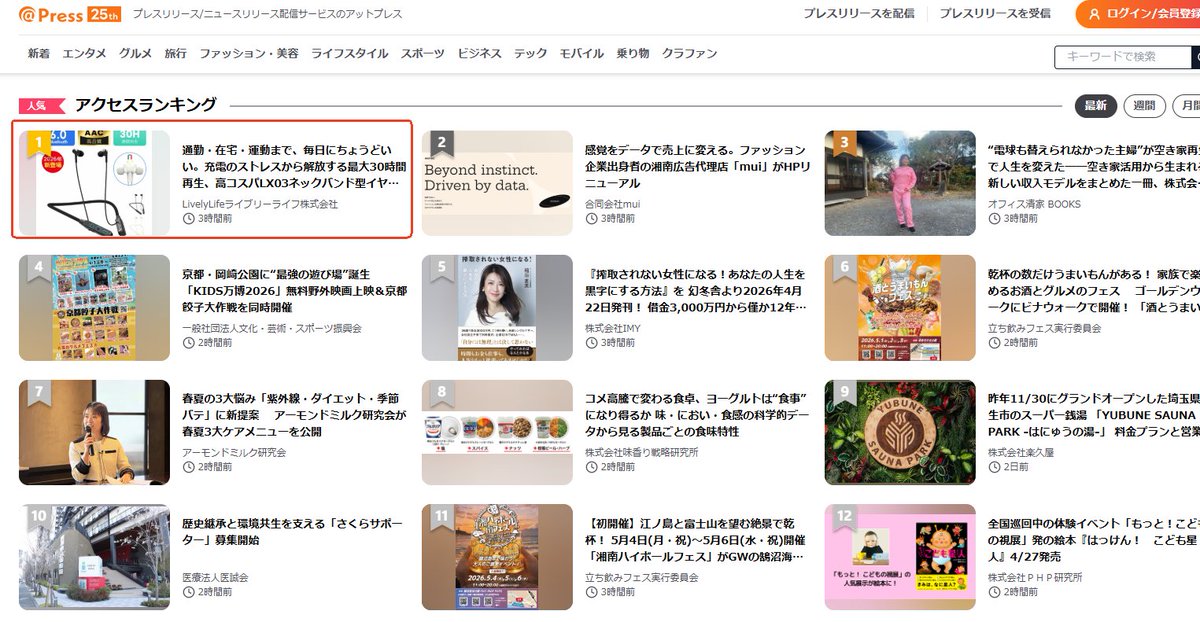Click アーモンドミルク研究会 organization name
Screen dimensions: 1200x622
click(x=234, y=453)
